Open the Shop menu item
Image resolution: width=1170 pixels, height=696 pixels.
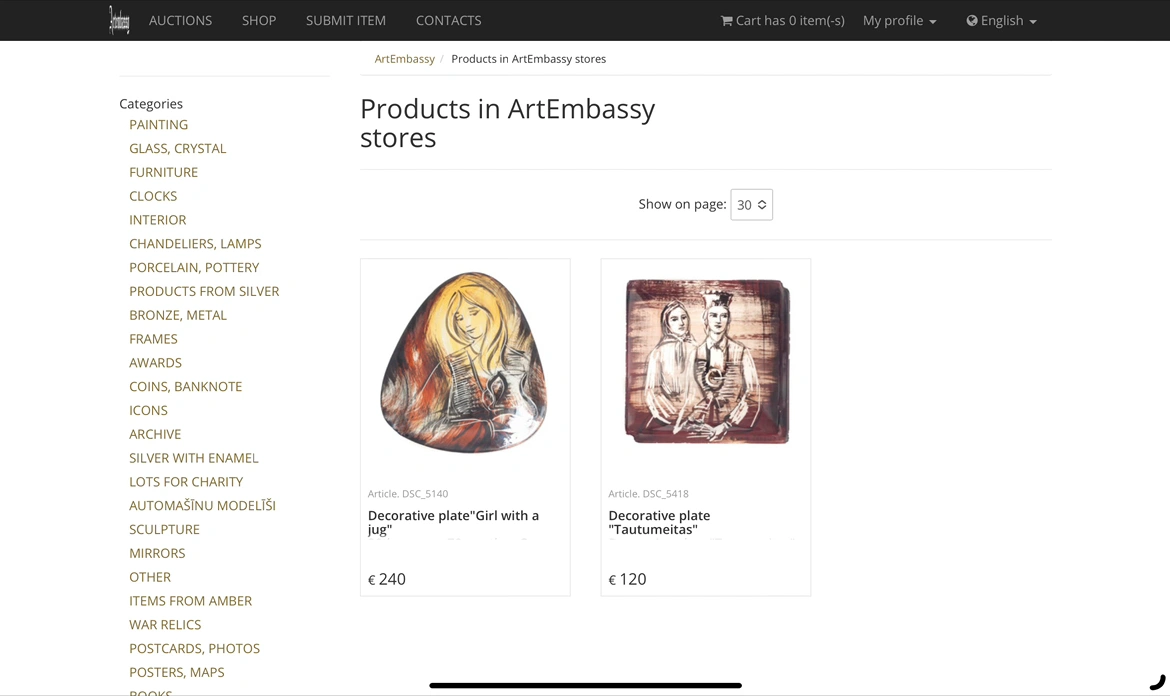pos(259,20)
